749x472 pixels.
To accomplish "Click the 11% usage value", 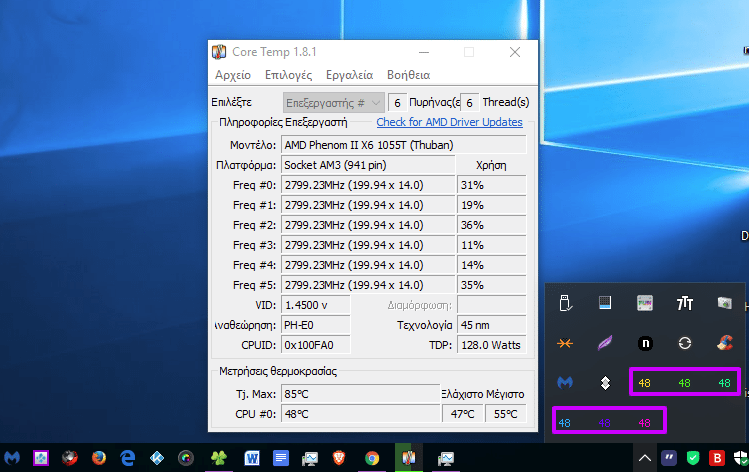I will [492, 245].
